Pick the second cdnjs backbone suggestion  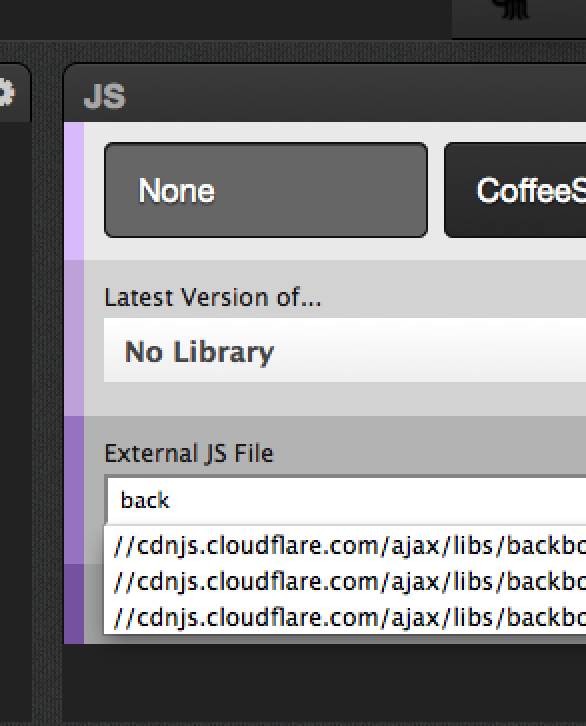tap(349, 582)
